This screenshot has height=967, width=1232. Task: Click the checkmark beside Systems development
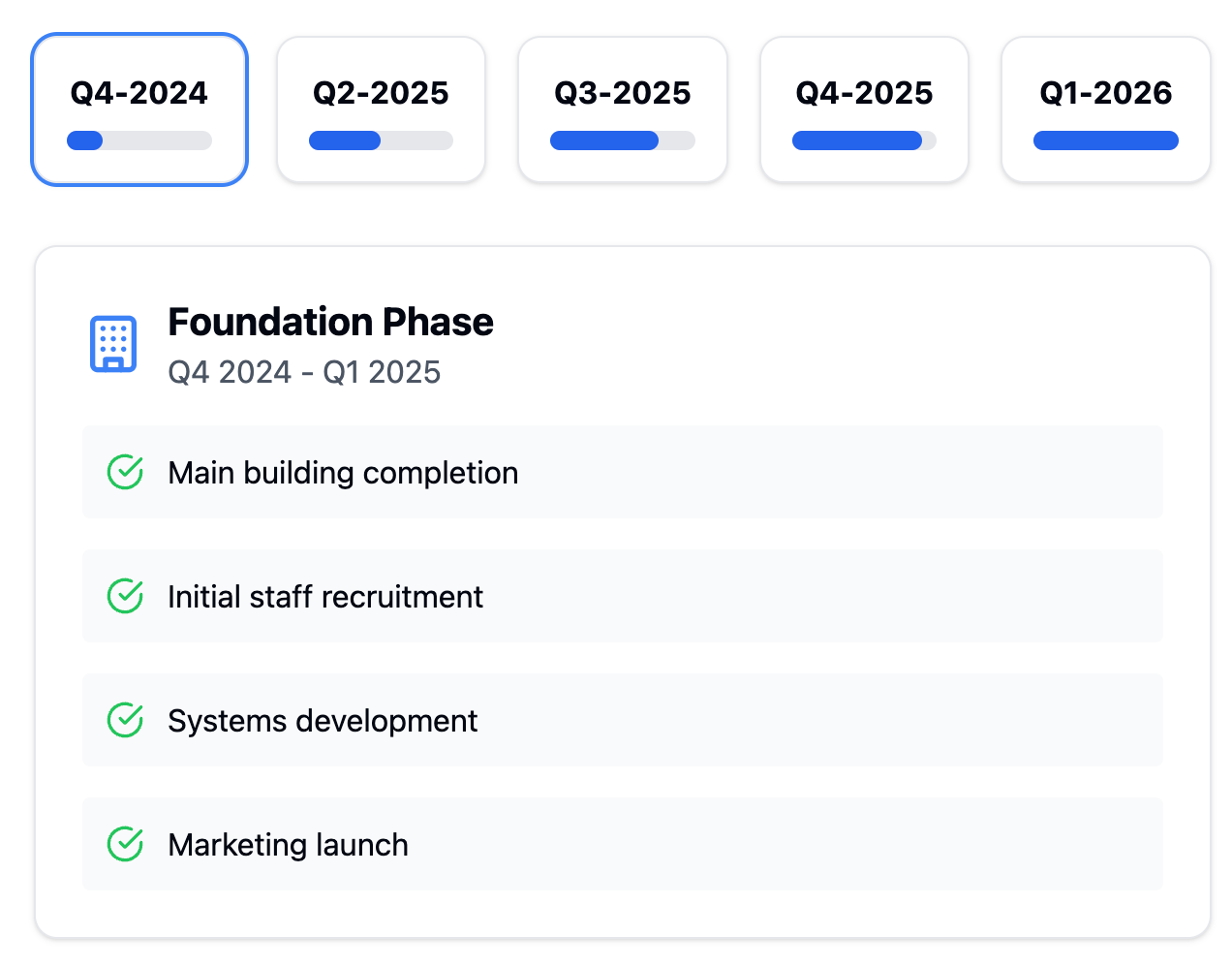[x=125, y=720]
